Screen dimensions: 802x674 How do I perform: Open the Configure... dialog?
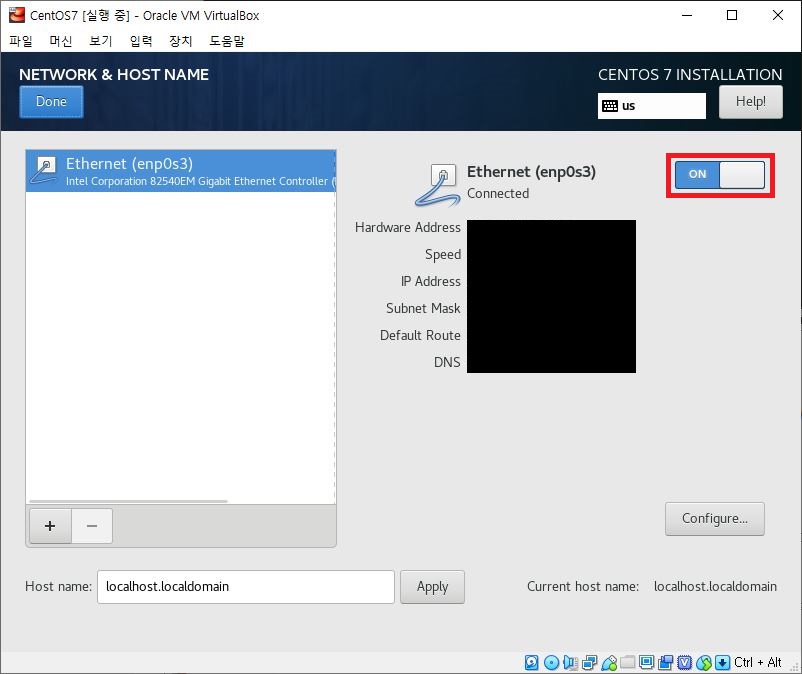pyautogui.click(x=715, y=519)
